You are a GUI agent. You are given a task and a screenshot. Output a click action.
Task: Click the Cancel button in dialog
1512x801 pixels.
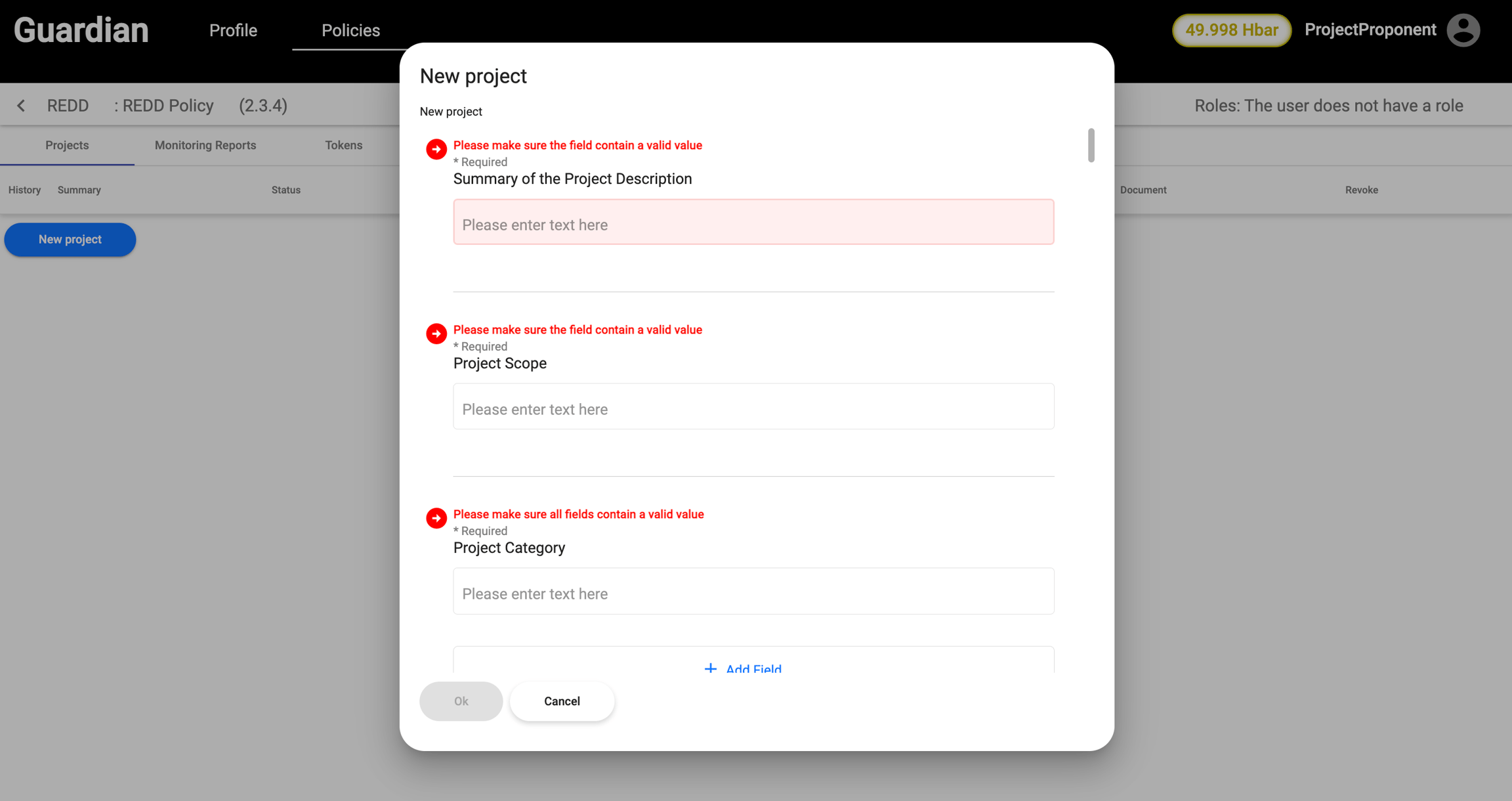point(562,701)
